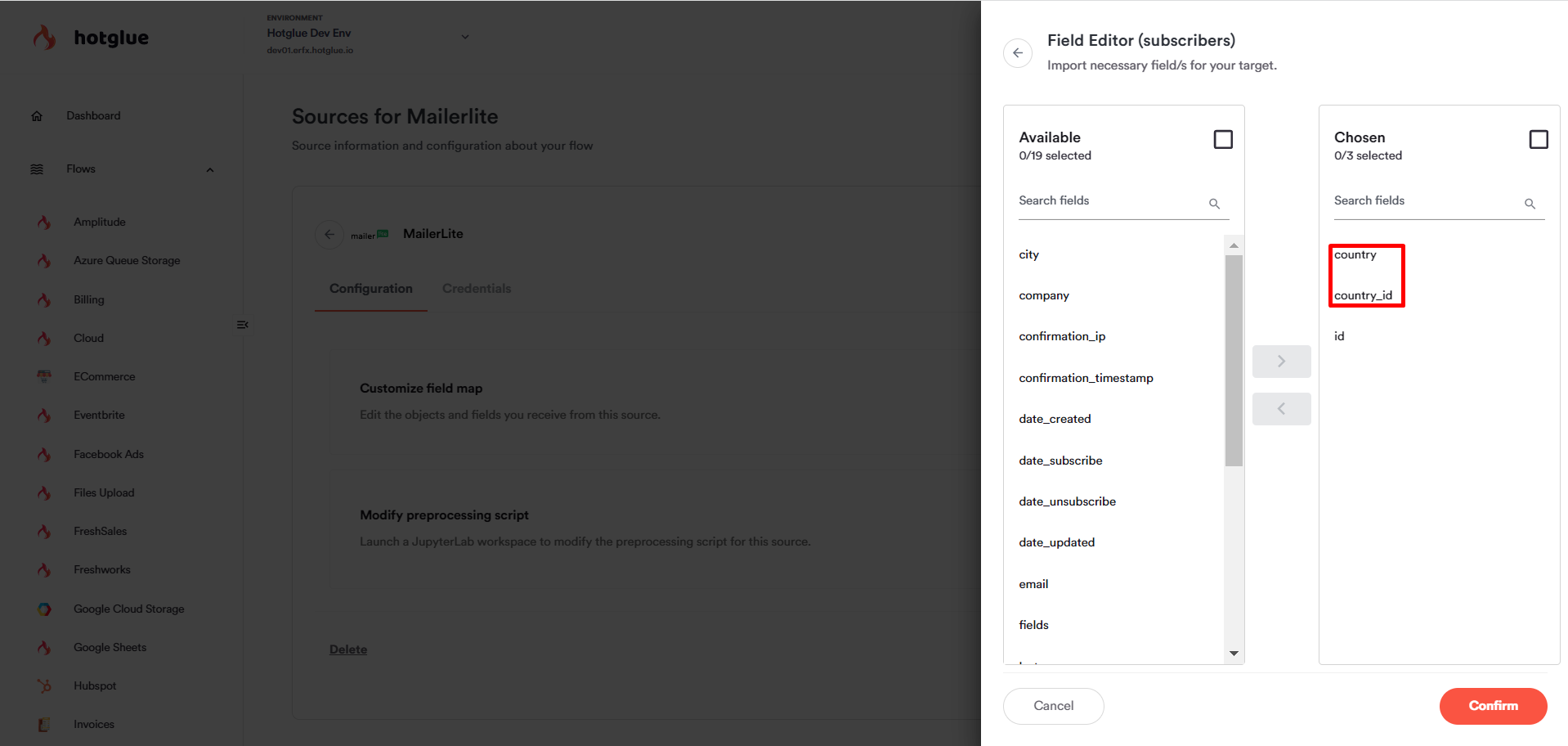
Task: Click search magnifier in Chosen panel
Action: [1530, 204]
